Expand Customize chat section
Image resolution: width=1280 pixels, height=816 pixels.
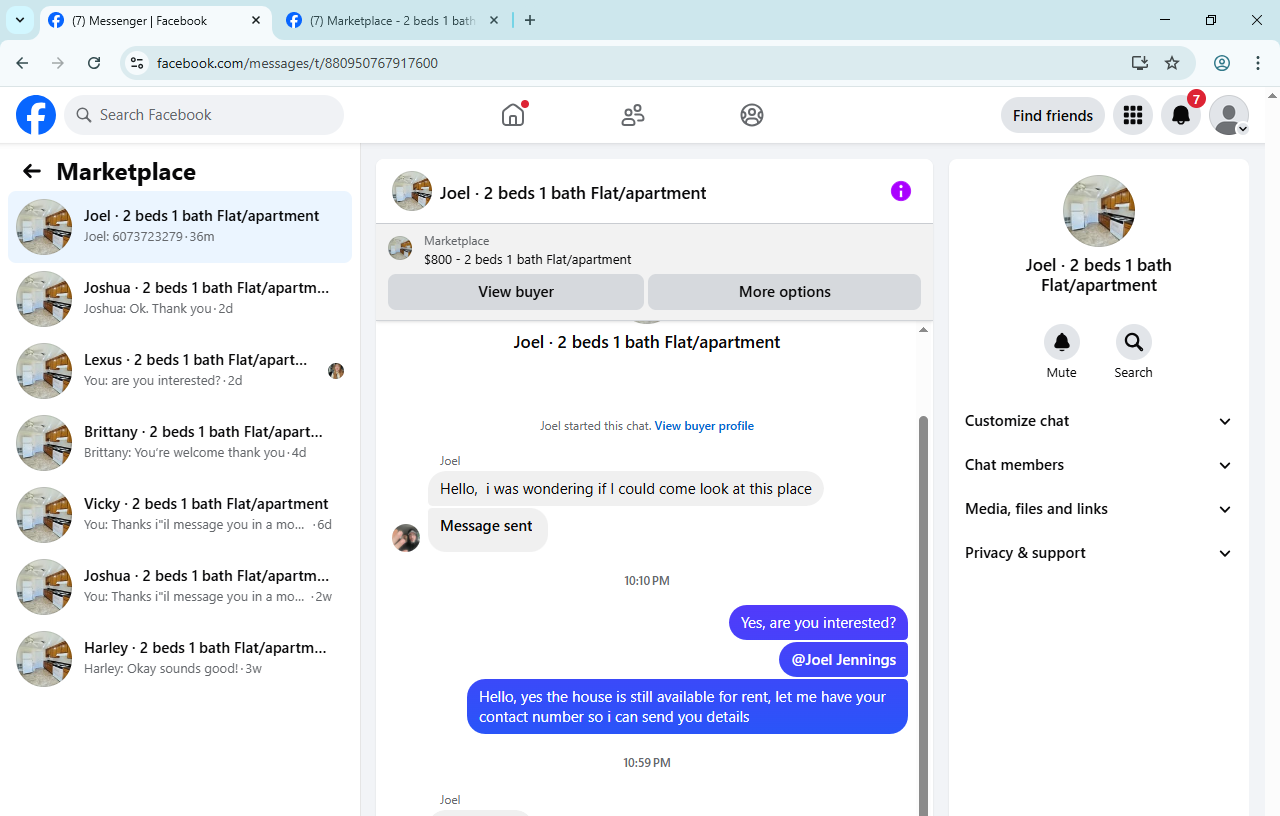[1098, 421]
